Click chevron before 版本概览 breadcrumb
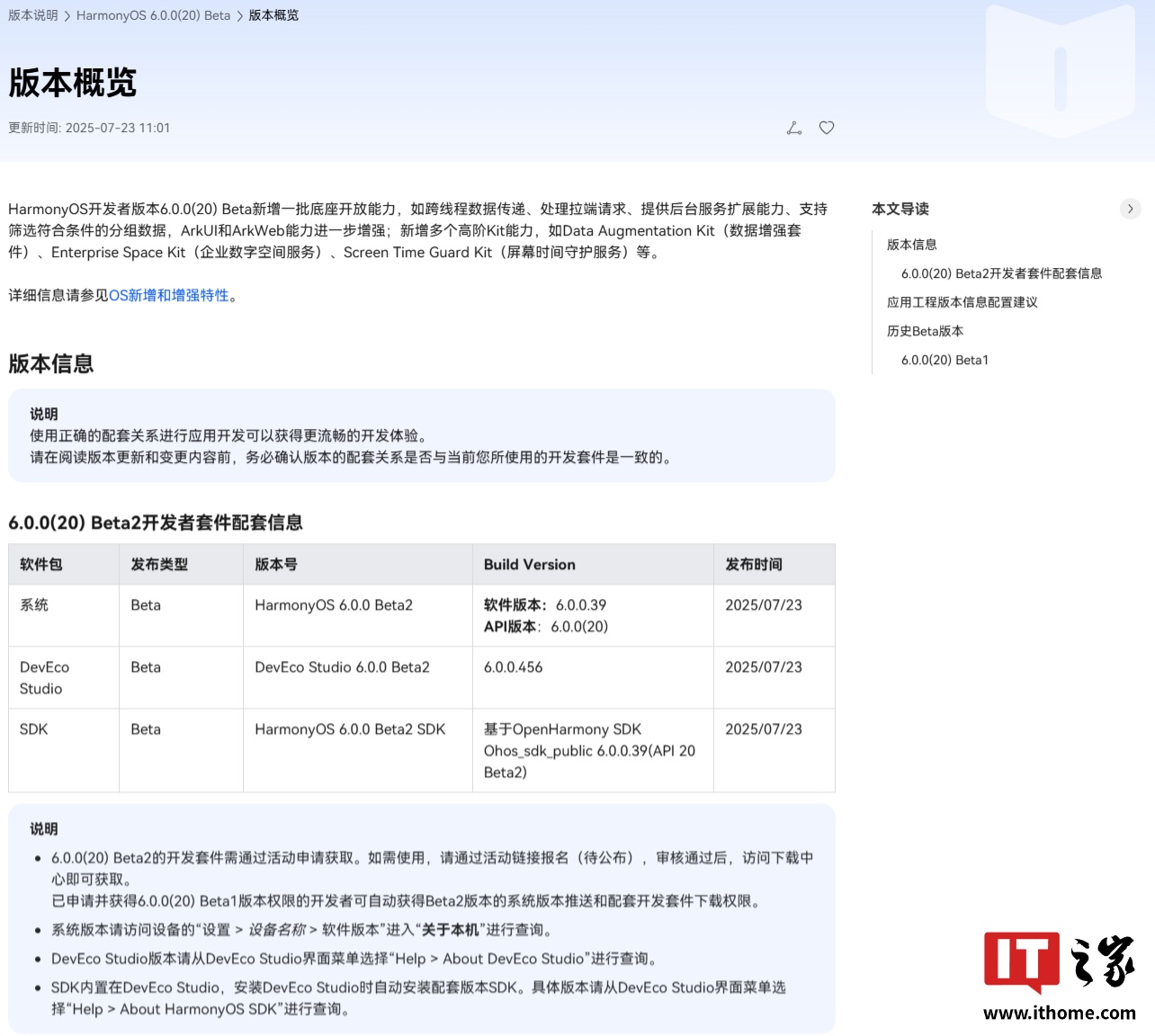This screenshot has width=1155, height=1036. (x=240, y=16)
